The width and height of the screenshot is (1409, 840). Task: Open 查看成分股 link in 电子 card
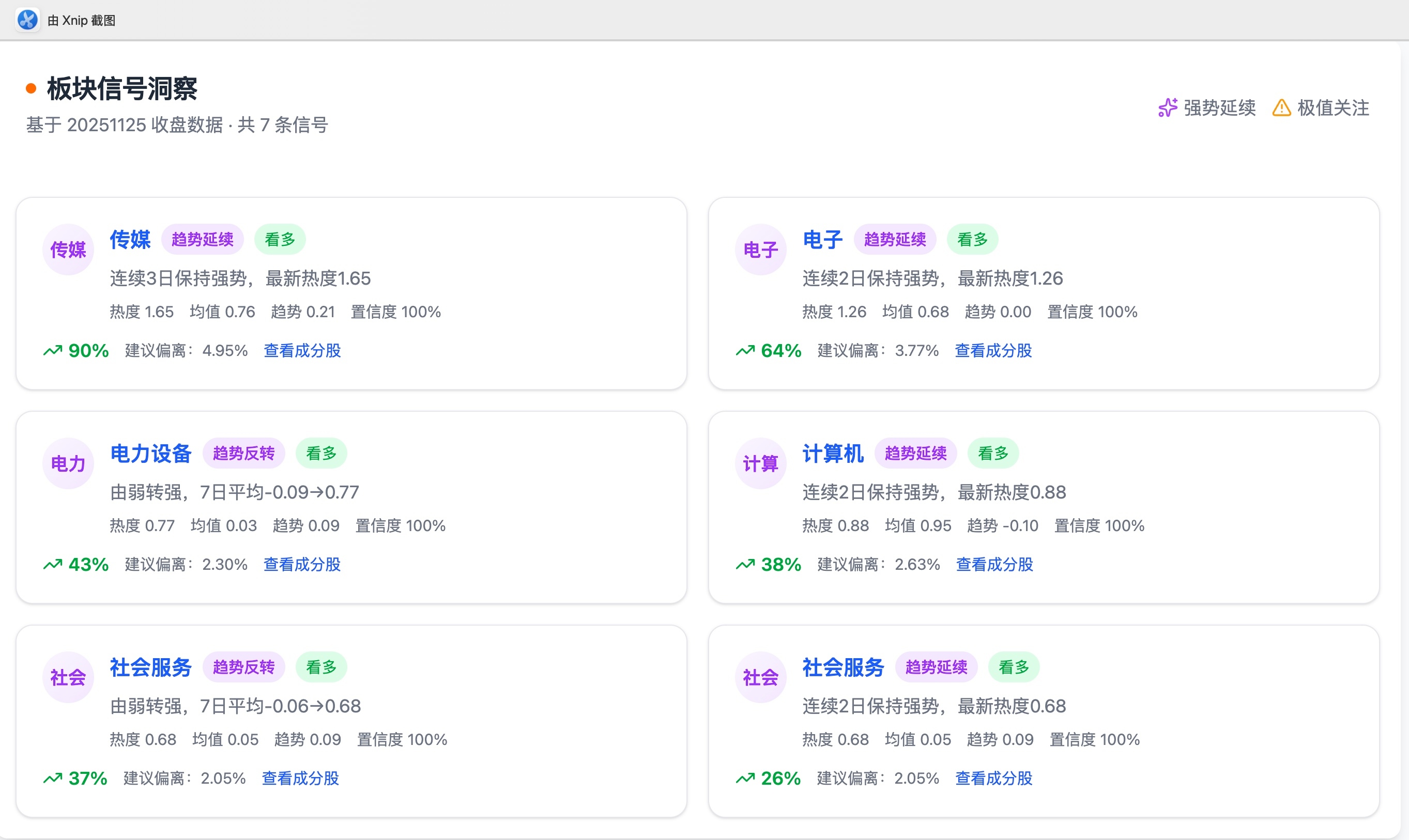coord(993,351)
